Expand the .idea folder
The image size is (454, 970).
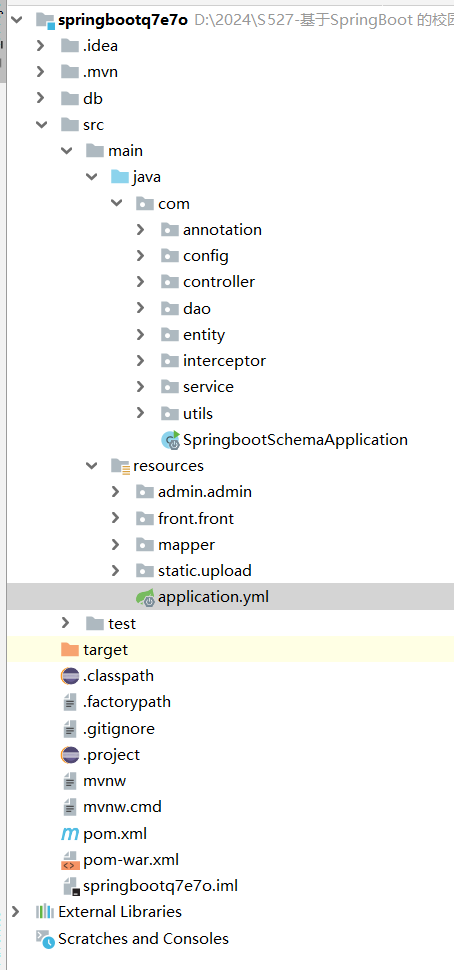pos(41,46)
